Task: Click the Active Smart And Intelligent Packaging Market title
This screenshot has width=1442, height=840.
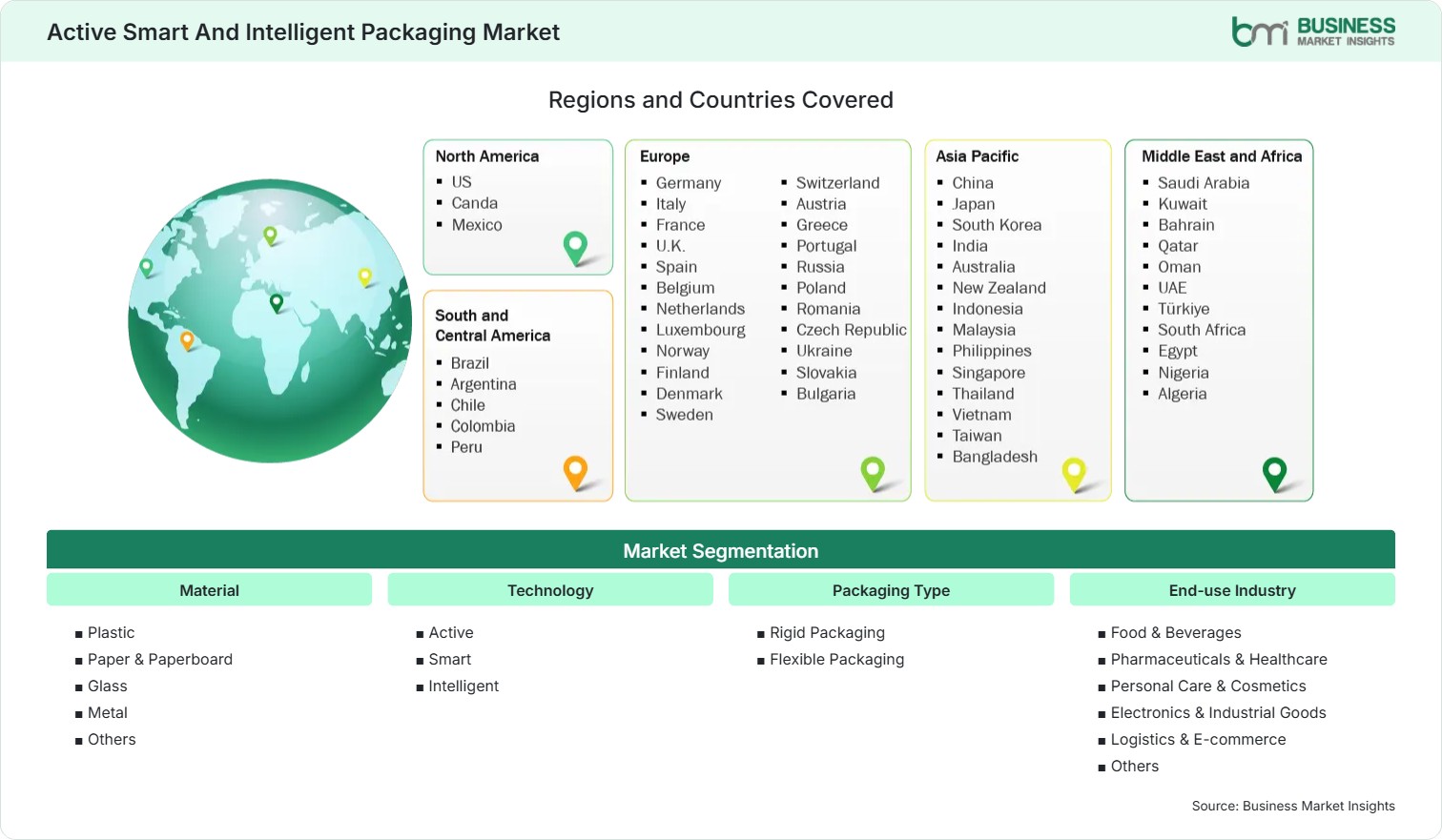Action: [303, 32]
